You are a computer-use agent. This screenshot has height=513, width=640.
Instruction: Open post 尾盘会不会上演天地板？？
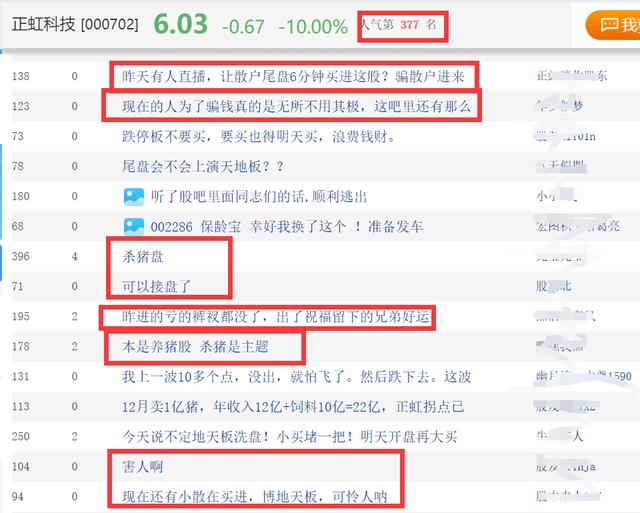(x=202, y=167)
